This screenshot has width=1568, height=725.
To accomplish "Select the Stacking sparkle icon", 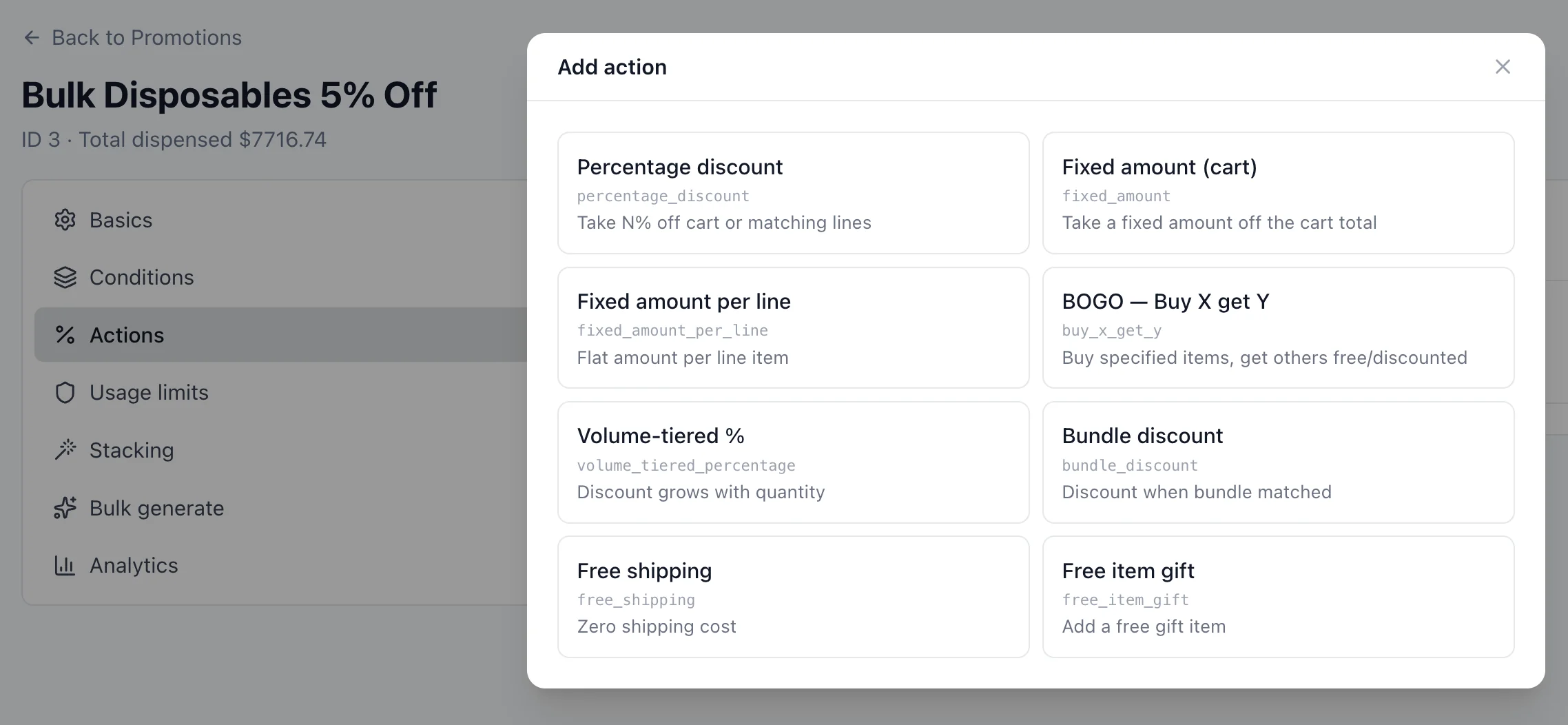I will pos(65,450).
